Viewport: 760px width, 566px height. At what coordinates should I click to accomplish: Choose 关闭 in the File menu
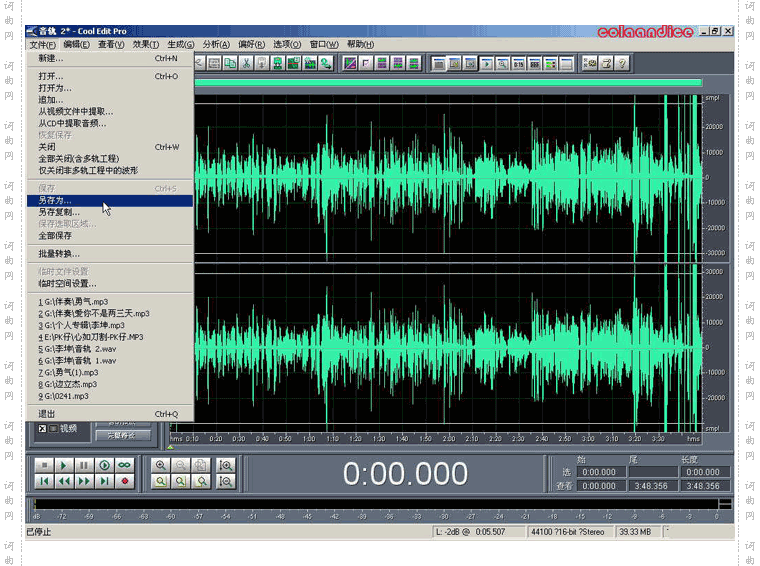(x=110, y=147)
